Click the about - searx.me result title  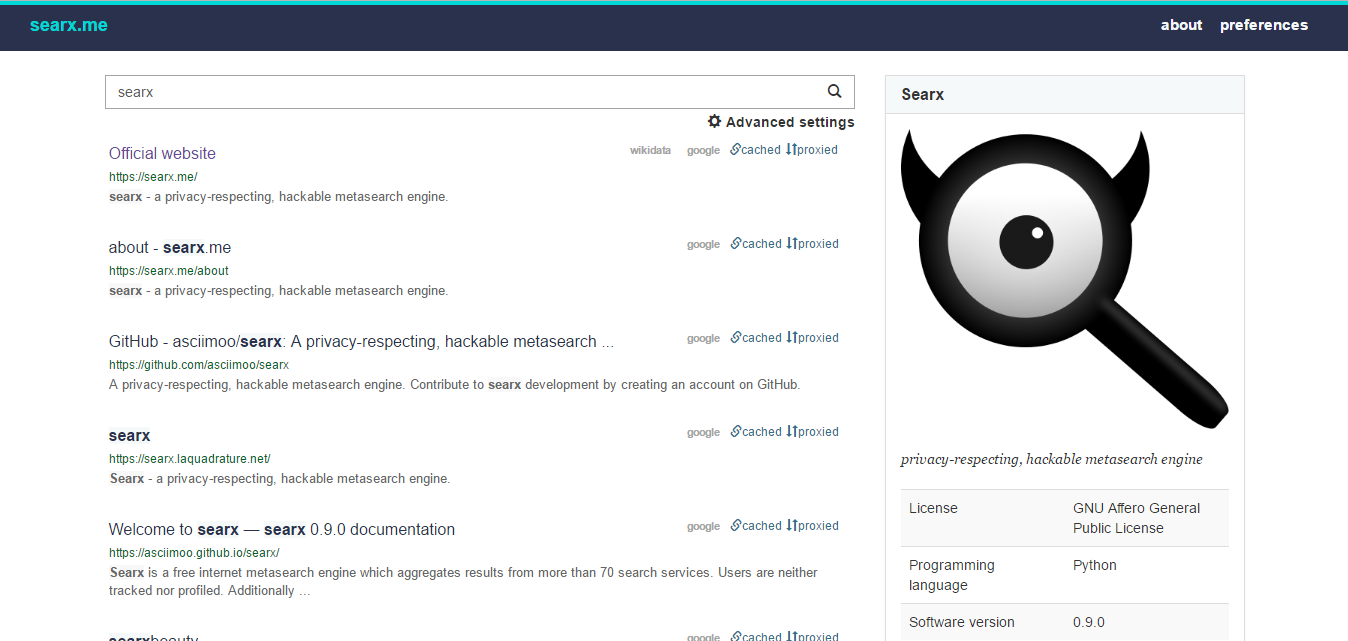[x=170, y=247]
